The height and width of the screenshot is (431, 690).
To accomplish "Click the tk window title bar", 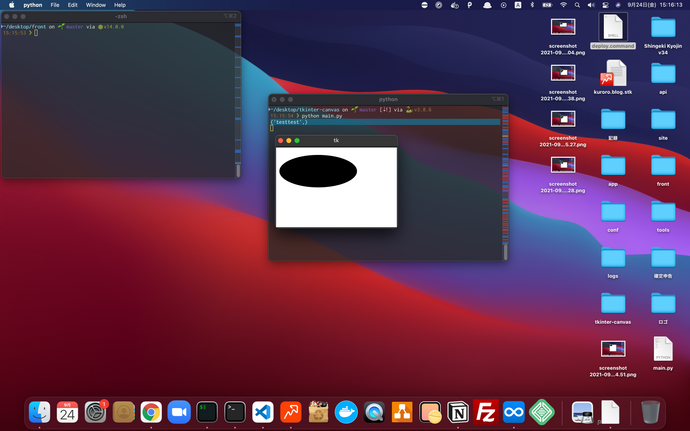I will coord(336,140).
